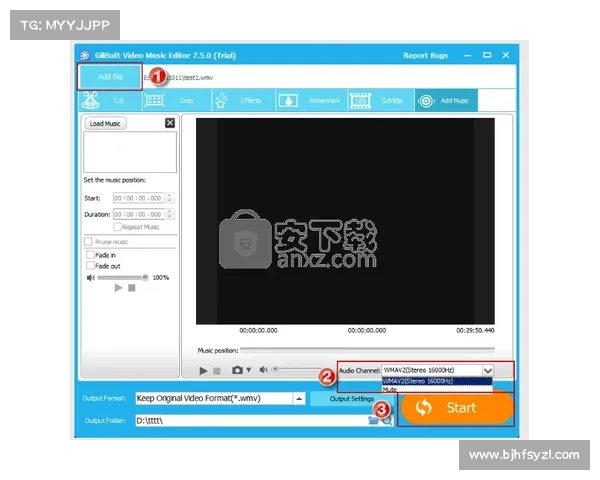Click the video preview area
The height and width of the screenshot is (480, 600).
[345, 221]
